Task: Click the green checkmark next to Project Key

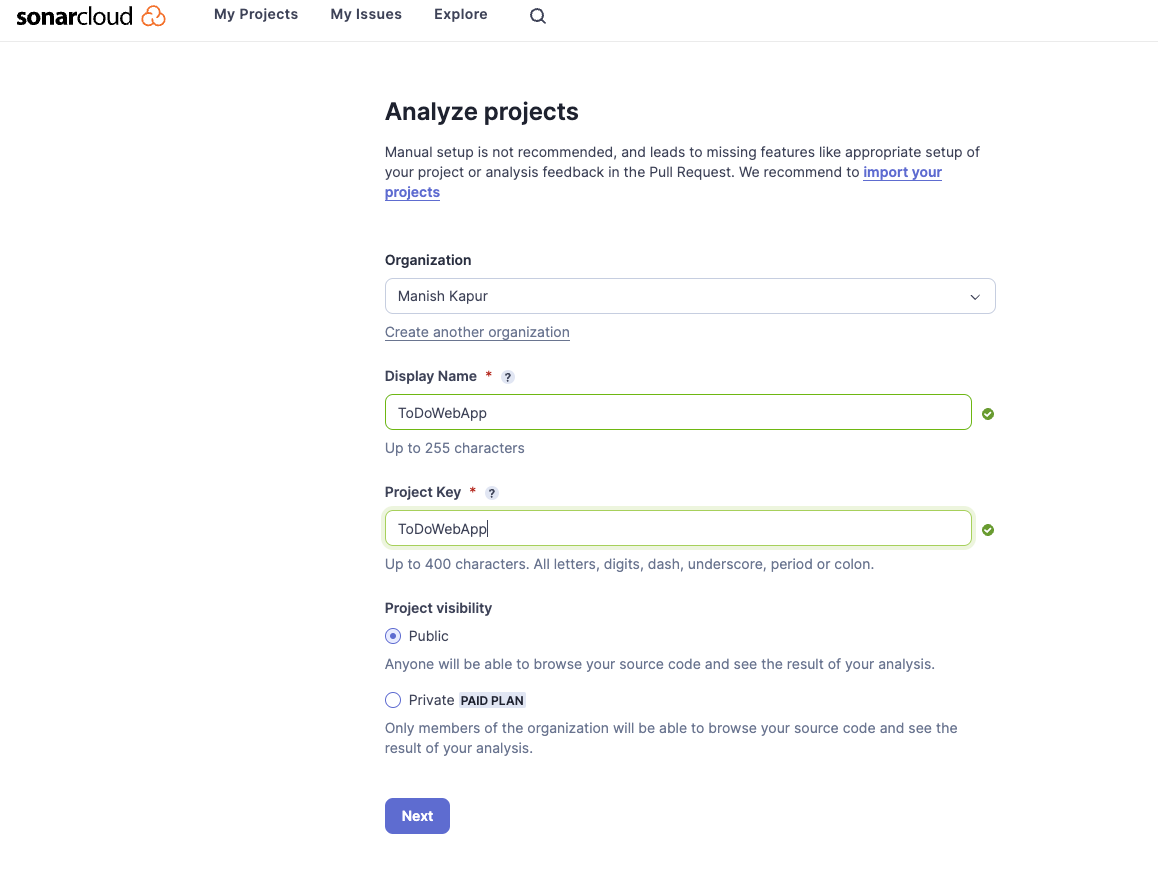Action: click(x=988, y=530)
